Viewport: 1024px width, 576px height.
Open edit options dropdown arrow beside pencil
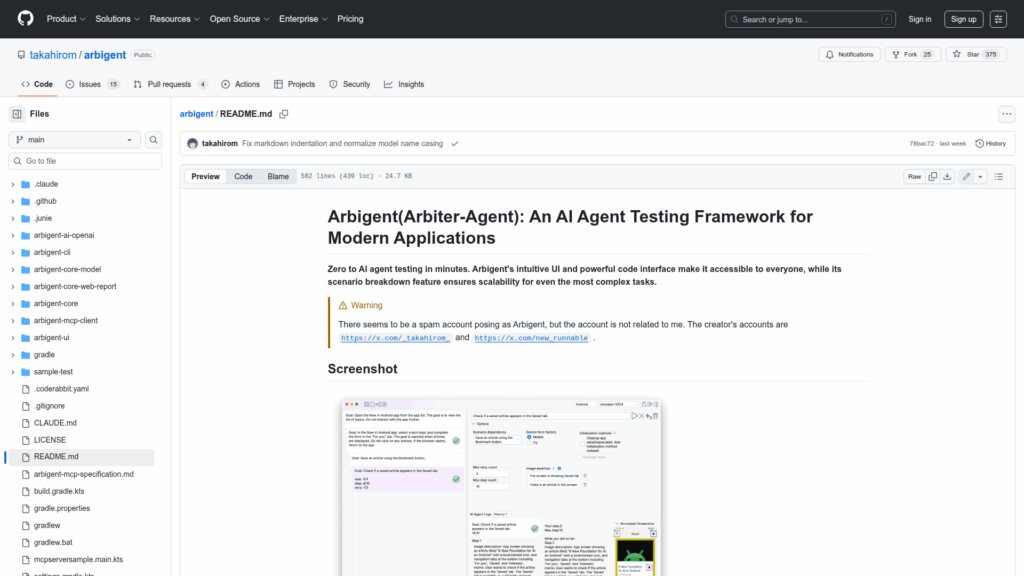[981, 176]
